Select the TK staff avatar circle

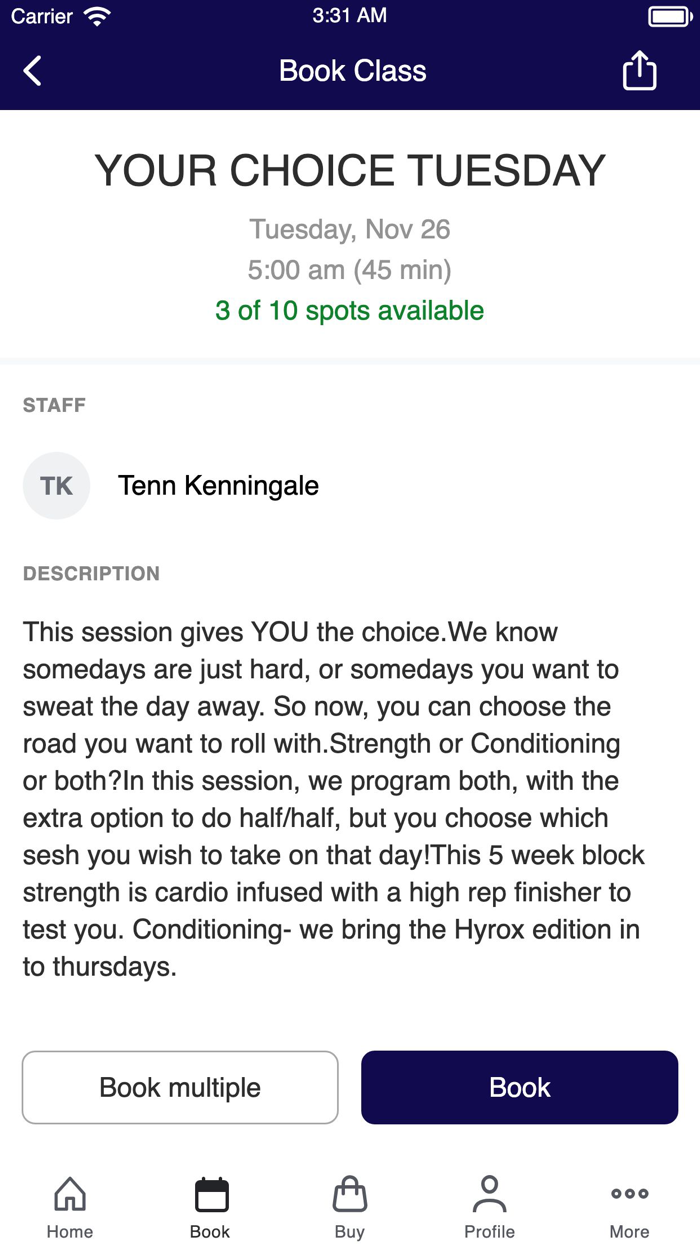click(x=56, y=485)
